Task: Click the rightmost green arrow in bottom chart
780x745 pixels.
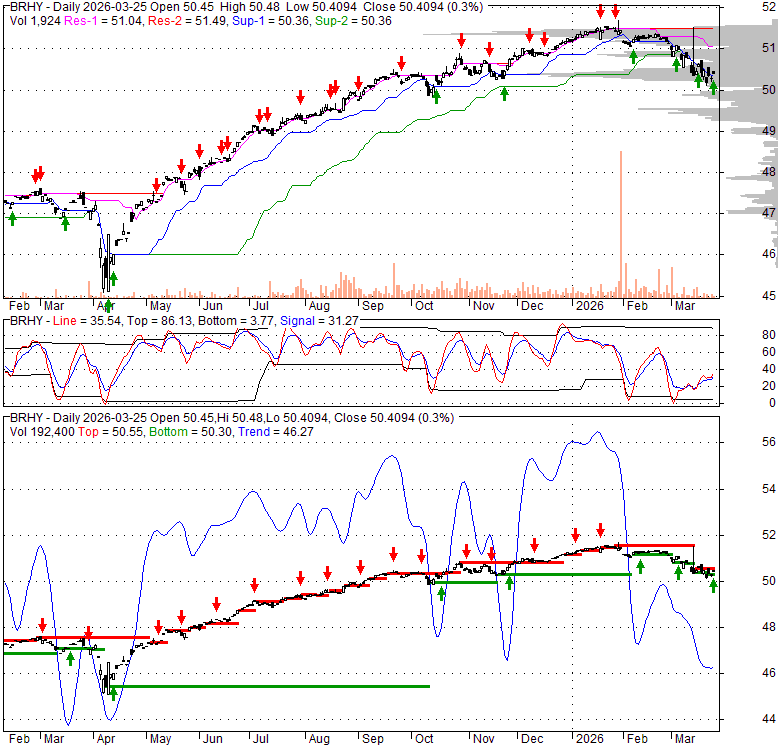Action: point(713,586)
